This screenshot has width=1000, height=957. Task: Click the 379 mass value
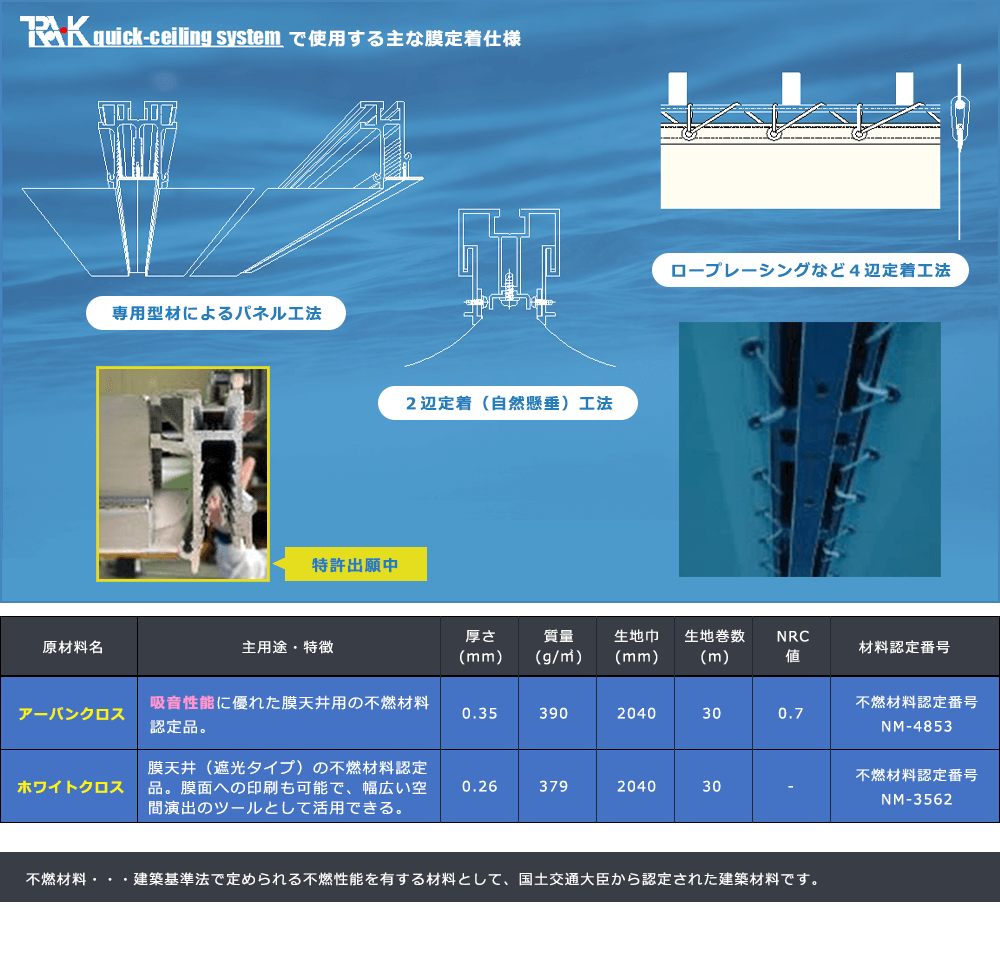tap(554, 786)
